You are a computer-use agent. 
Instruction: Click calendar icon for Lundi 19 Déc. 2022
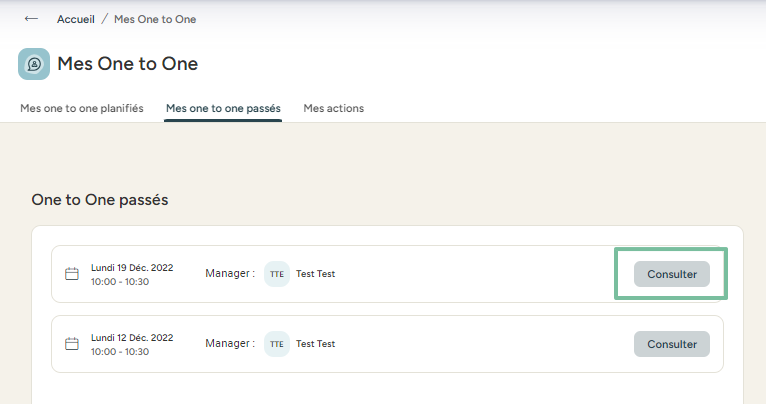tap(71, 274)
